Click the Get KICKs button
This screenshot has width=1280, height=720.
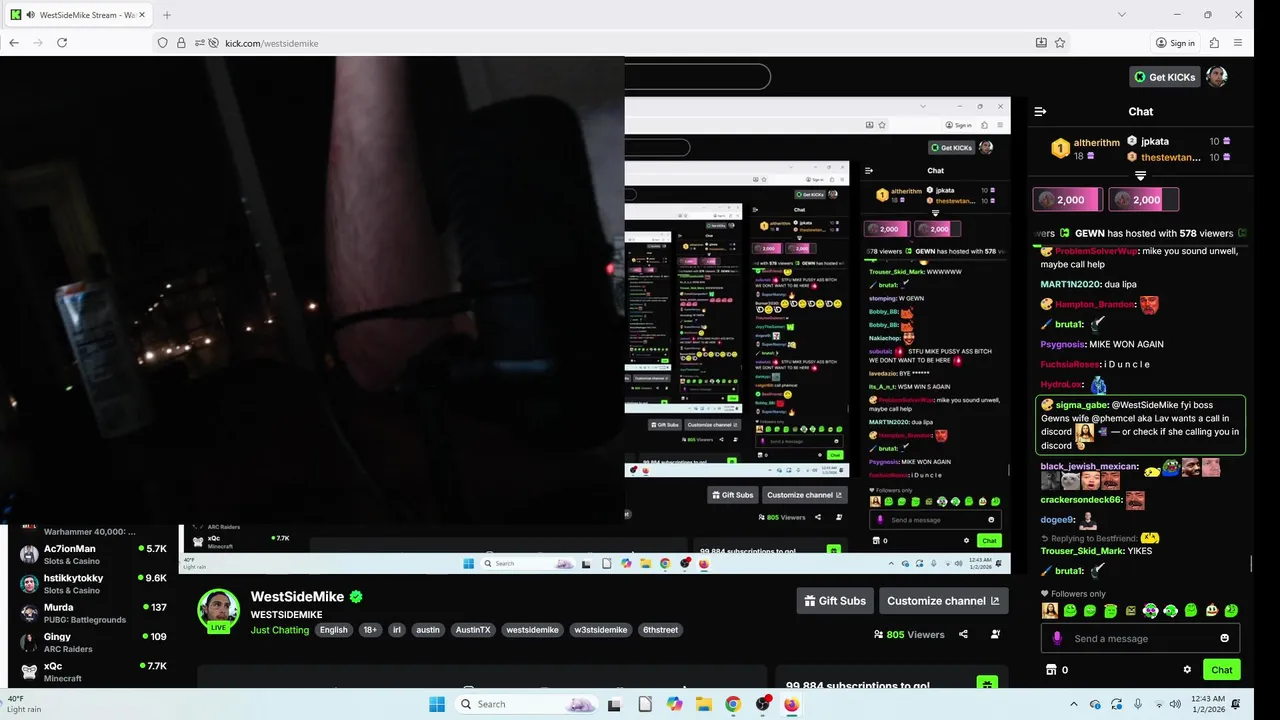1165,77
